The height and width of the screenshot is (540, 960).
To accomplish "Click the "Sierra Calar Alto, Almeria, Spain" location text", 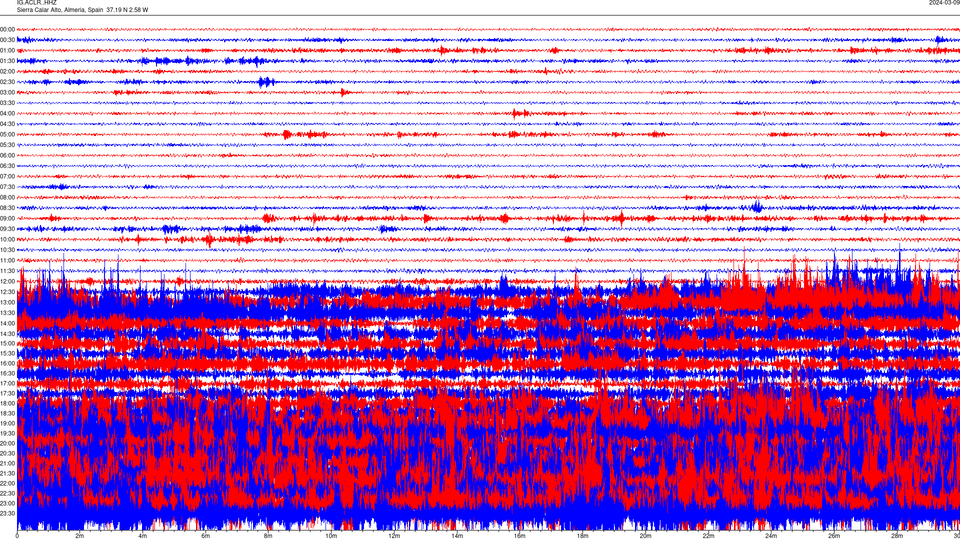I will coord(60,10).
